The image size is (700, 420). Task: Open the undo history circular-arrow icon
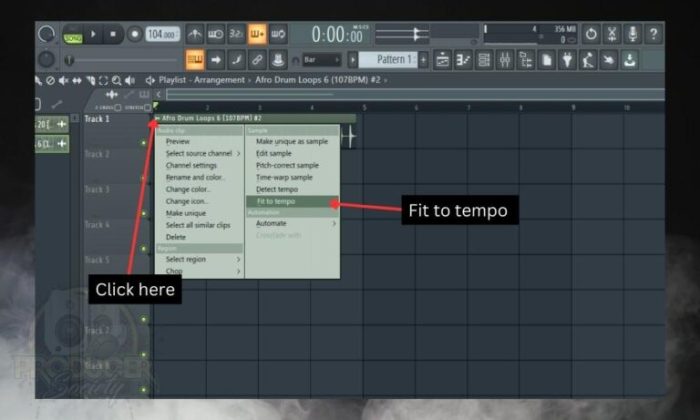point(591,34)
